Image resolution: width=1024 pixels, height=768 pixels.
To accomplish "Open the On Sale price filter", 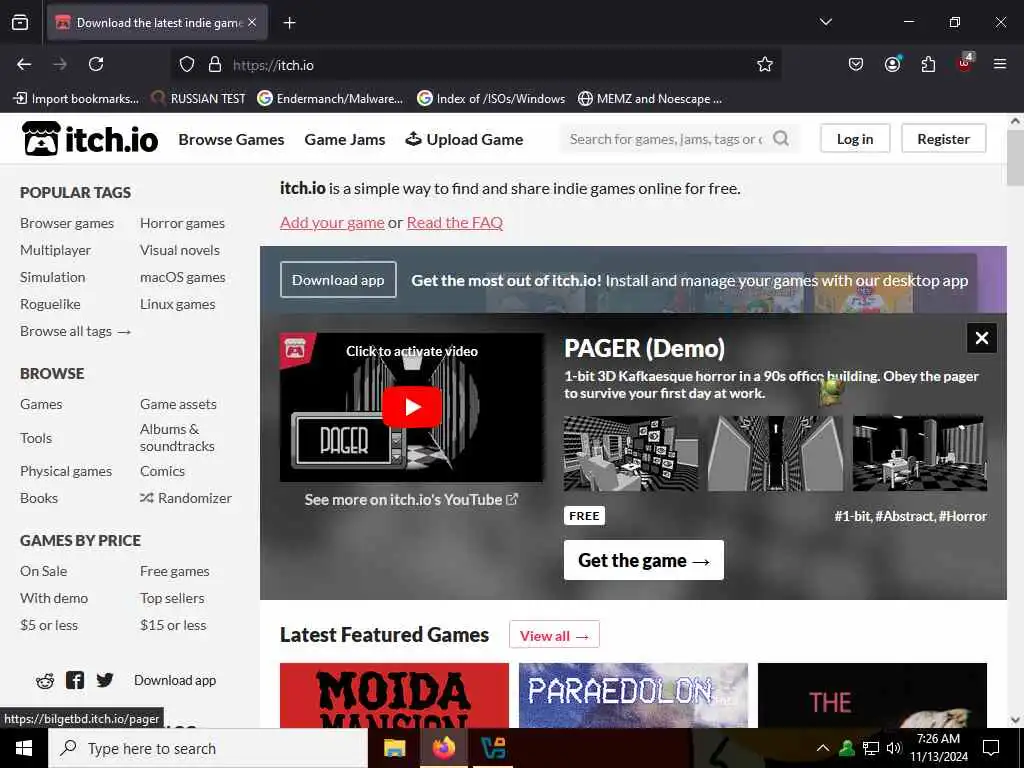I will [x=43, y=571].
